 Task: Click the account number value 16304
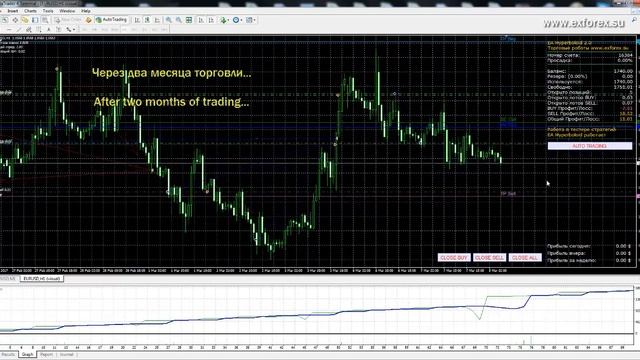coord(625,55)
